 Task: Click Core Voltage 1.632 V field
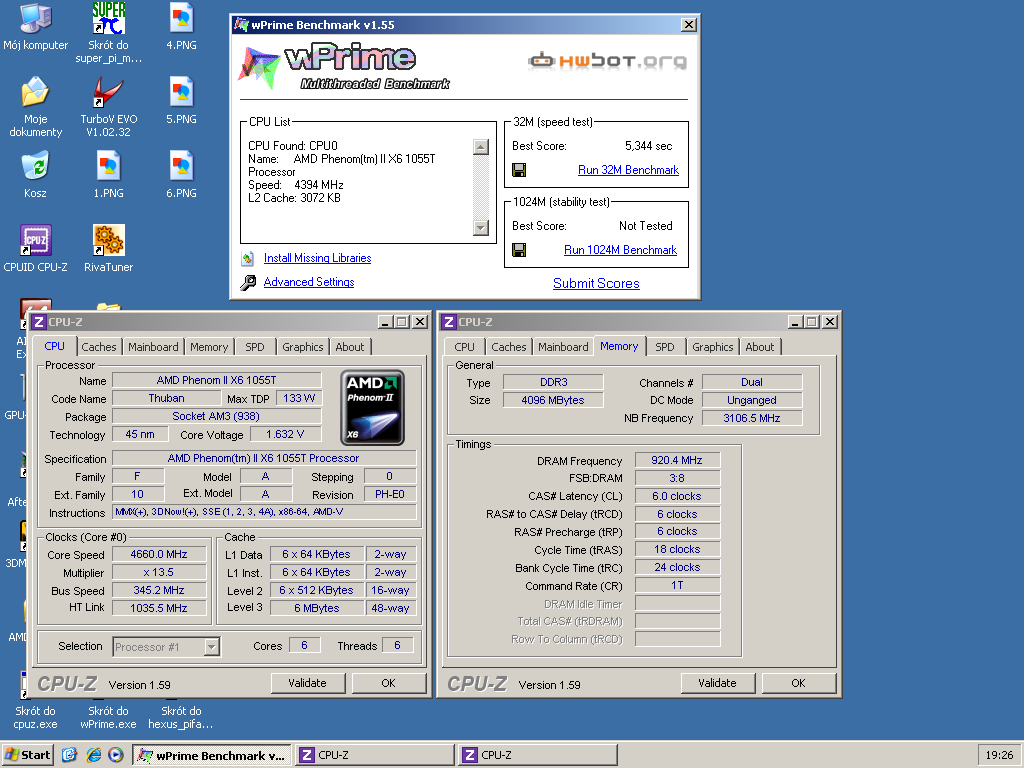click(285, 434)
